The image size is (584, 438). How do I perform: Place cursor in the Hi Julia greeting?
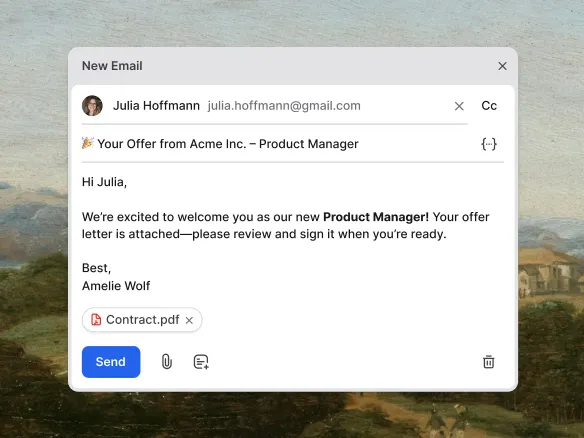click(104, 182)
